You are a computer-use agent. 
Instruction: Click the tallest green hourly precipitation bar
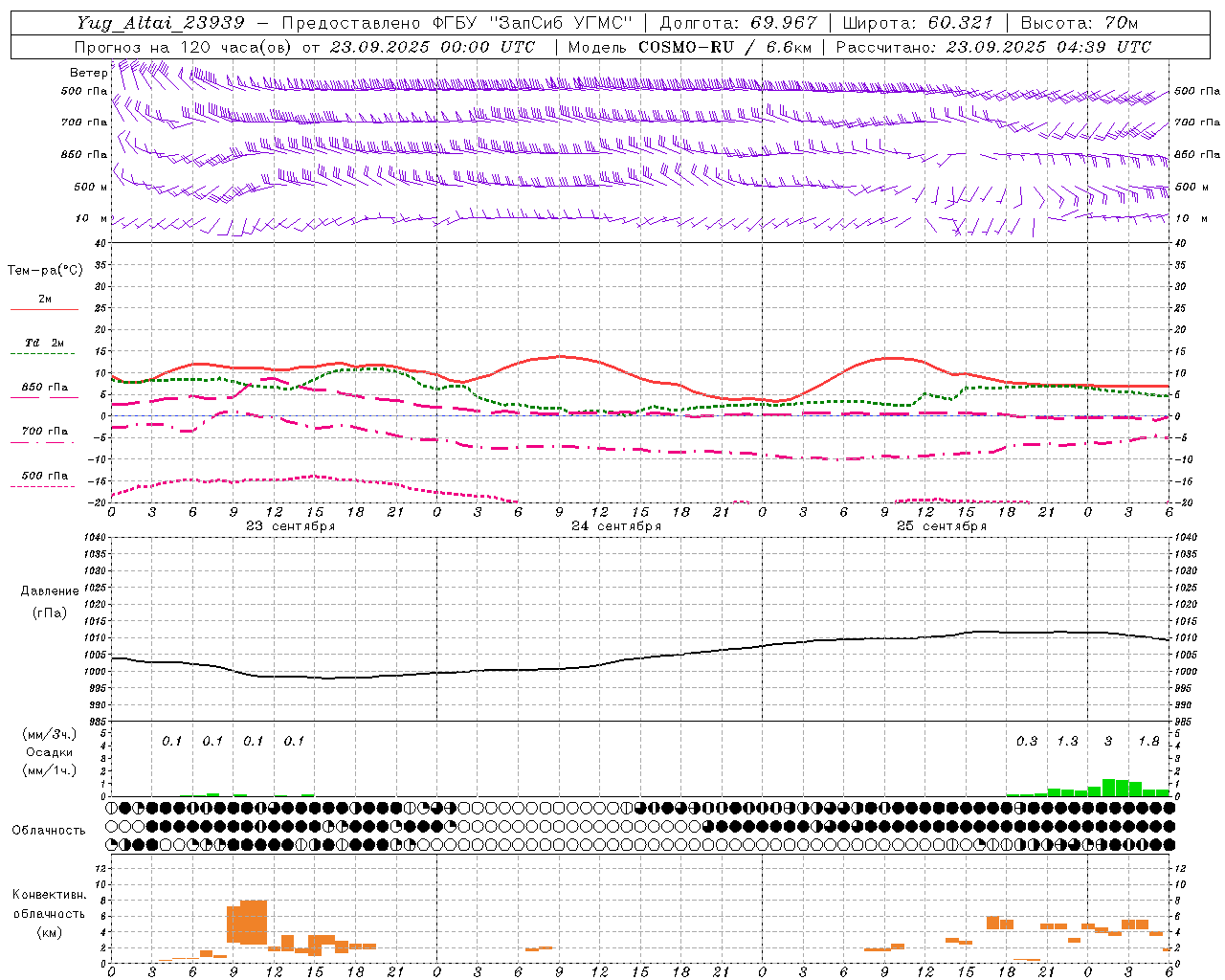(1108, 788)
